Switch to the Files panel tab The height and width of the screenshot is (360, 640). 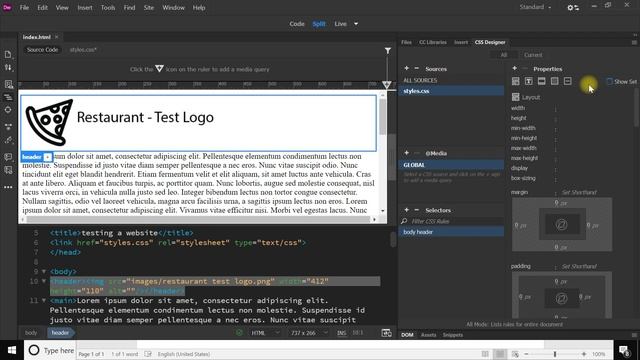click(x=406, y=42)
